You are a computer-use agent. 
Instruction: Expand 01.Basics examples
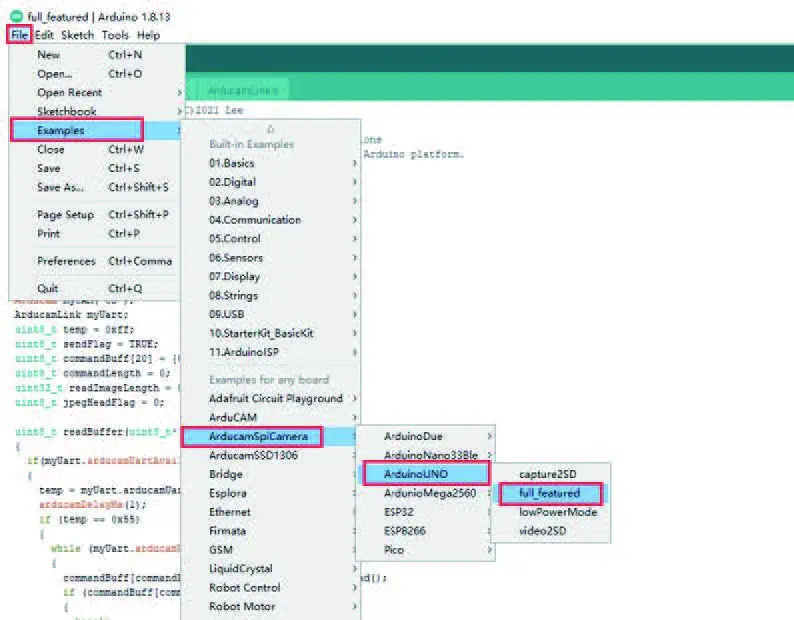pos(271,163)
